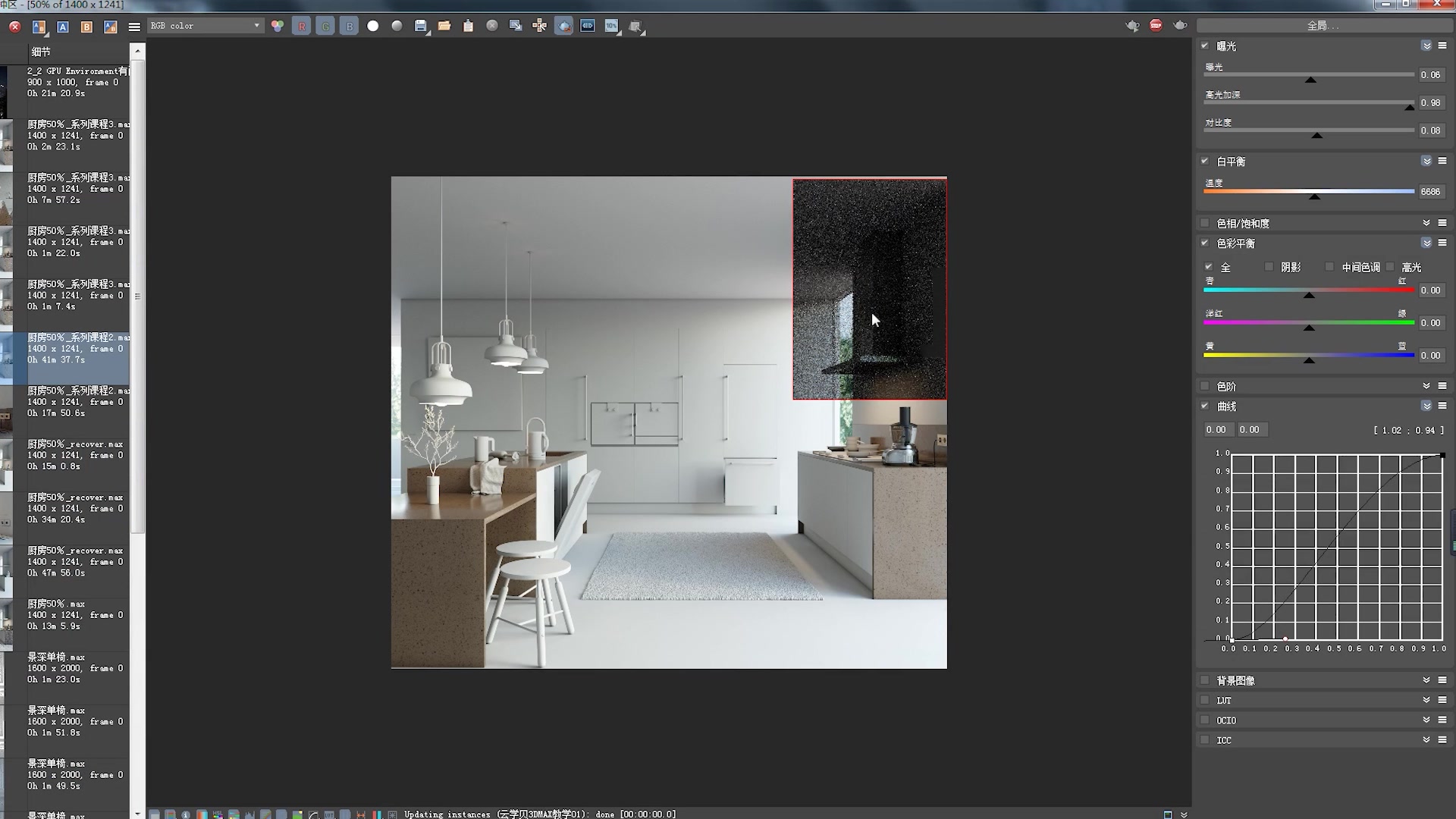Collapse the 白平衡 panel
The width and height of the screenshot is (1456, 819).
[1426, 161]
